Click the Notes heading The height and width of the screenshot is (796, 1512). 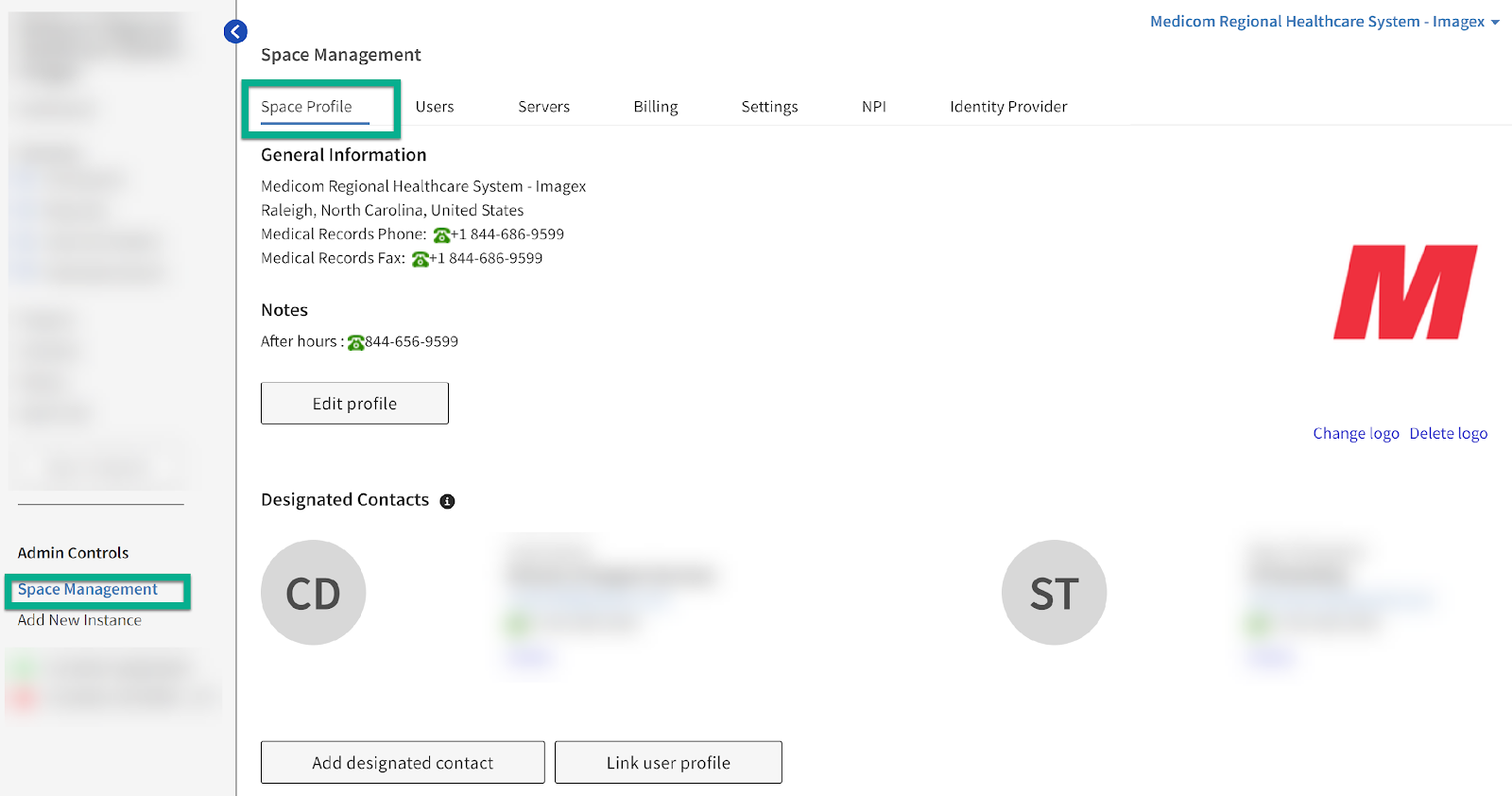coord(284,310)
